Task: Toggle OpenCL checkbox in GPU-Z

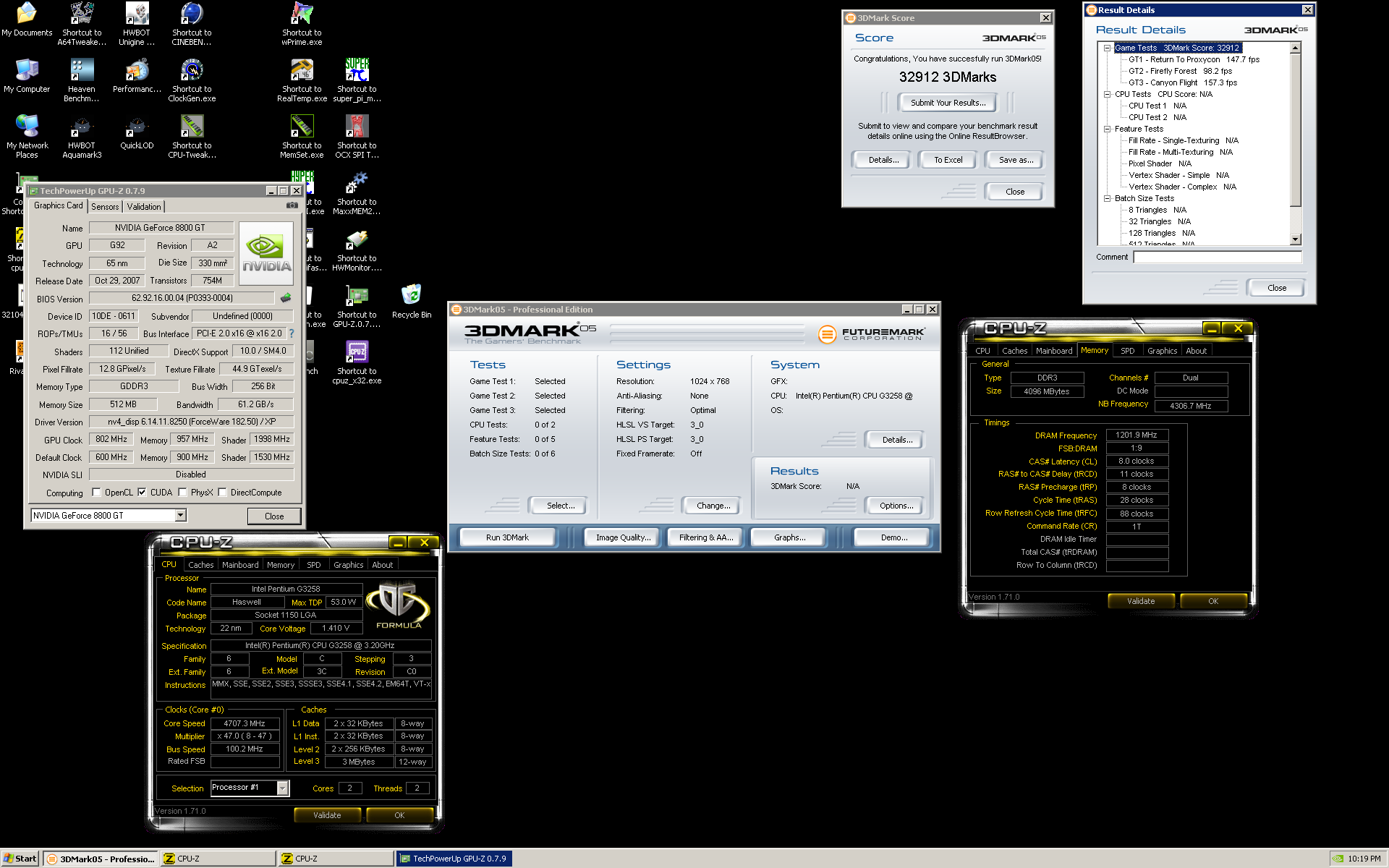Action: [96, 493]
